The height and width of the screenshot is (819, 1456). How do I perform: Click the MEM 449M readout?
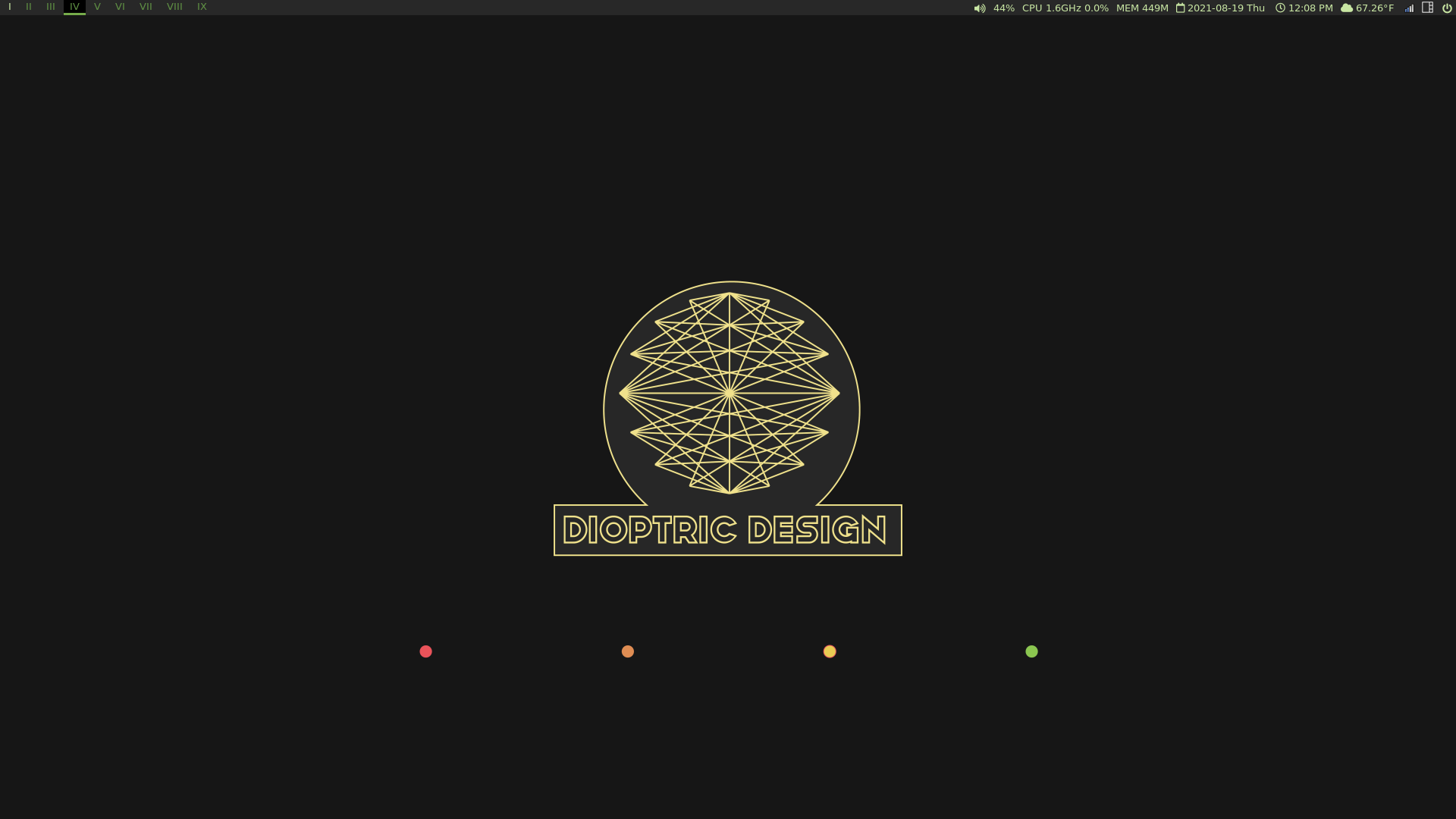click(x=1142, y=8)
